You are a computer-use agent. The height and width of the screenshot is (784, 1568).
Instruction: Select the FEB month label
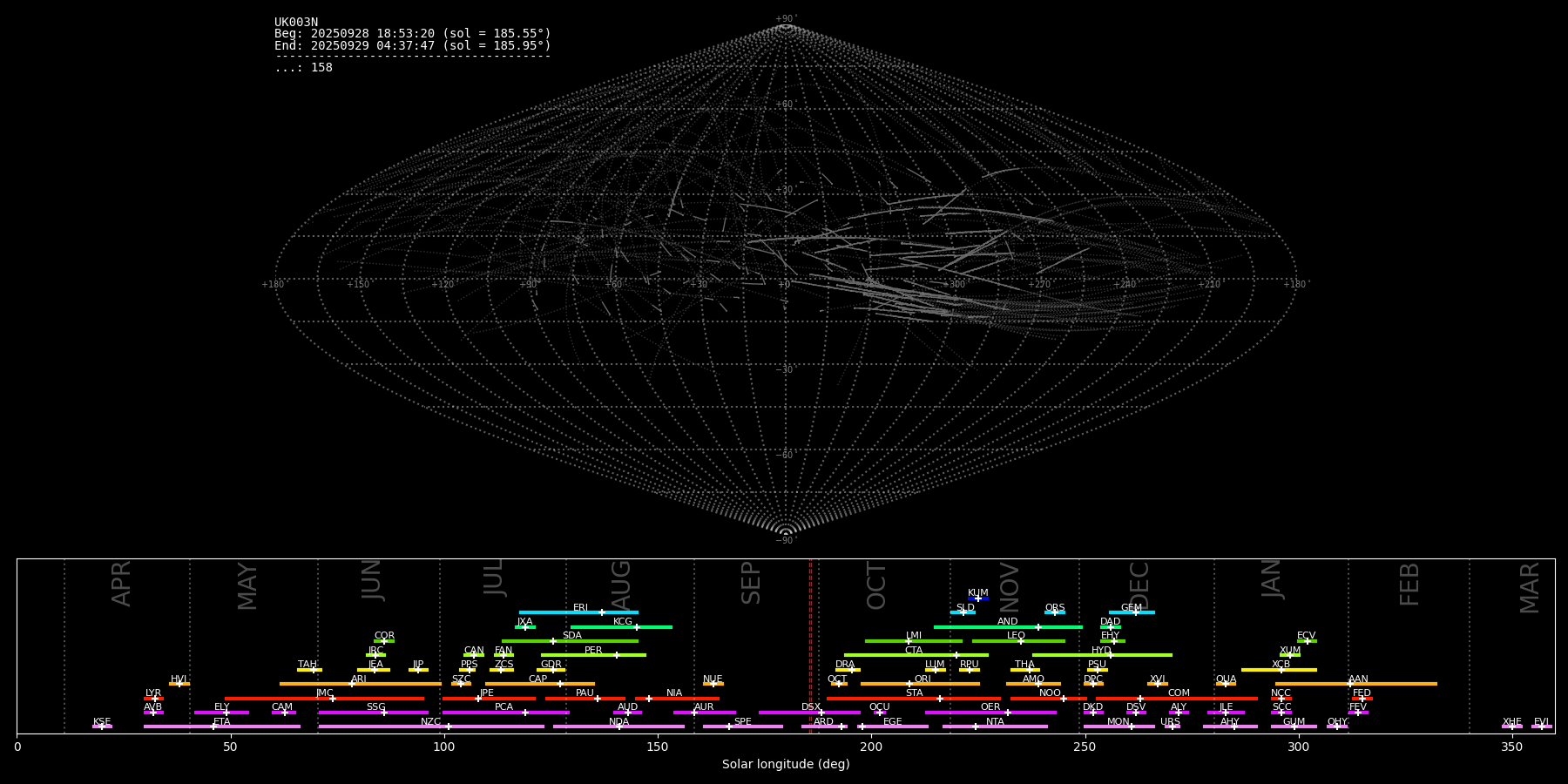1409,584
